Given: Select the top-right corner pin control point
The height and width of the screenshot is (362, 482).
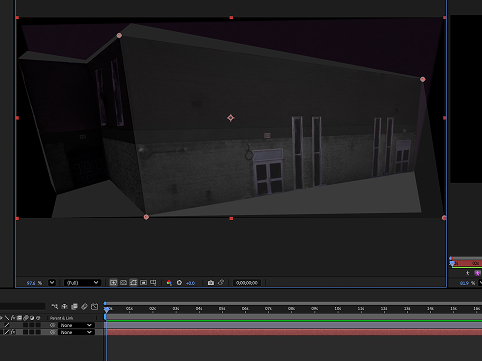Looking at the screenshot, I should click(x=423, y=79).
